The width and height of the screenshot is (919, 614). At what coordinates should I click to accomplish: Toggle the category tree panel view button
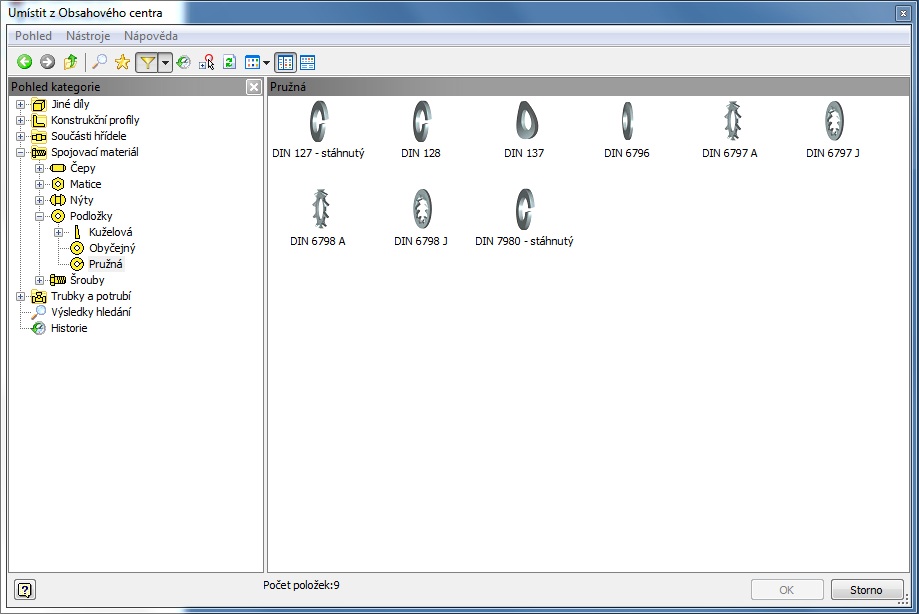285,62
